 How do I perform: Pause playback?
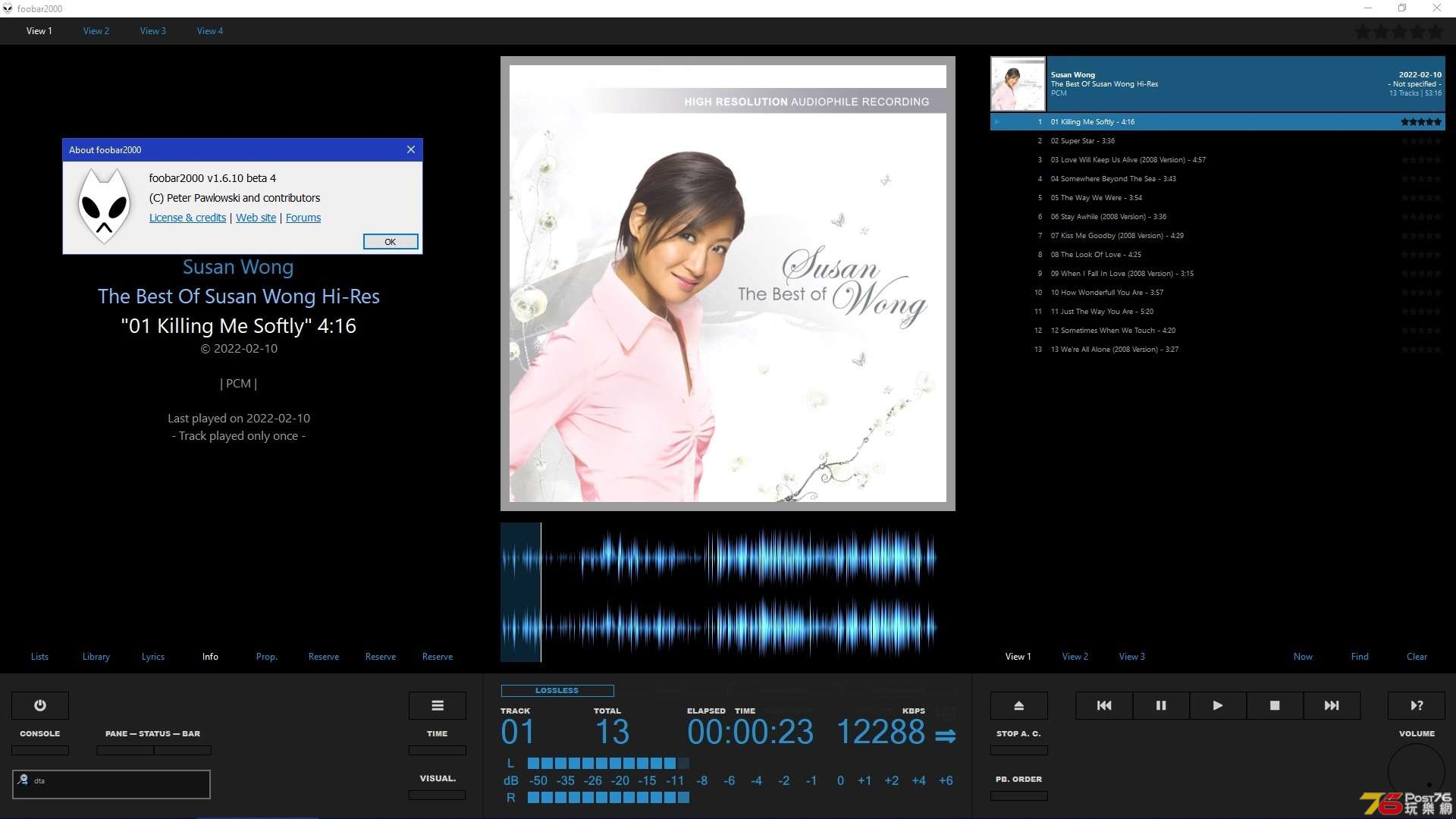[x=1161, y=705]
